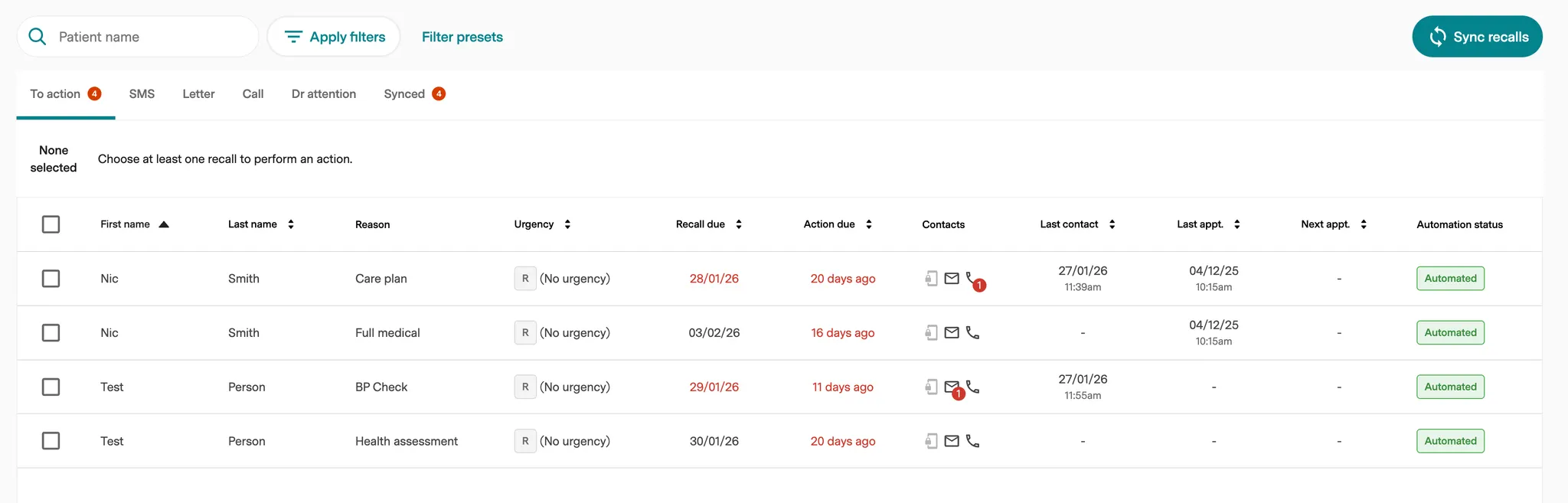1568x503 pixels.
Task: Click the phone icon in Full medical row
Action: pyautogui.click(x=972, y=333)
